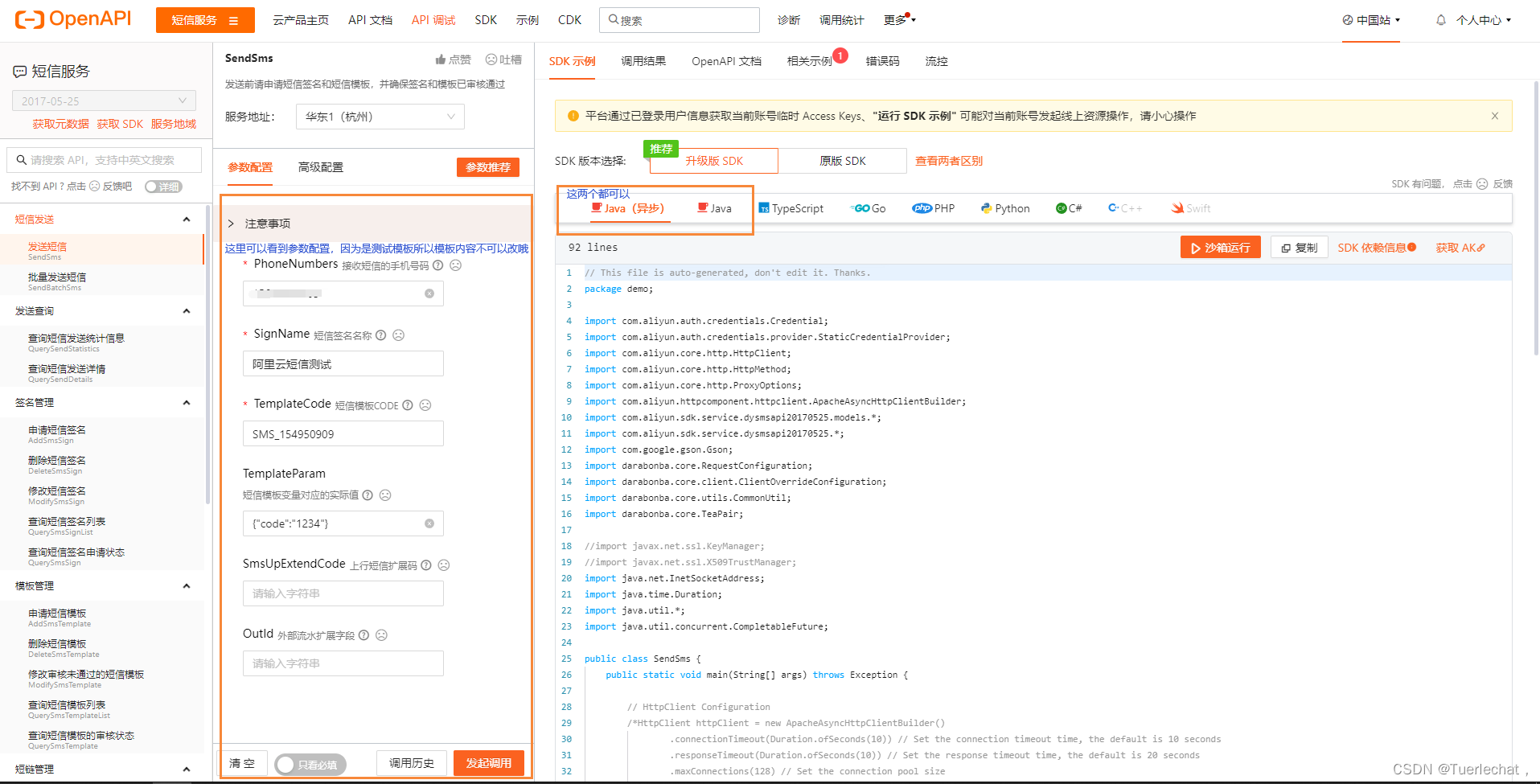Click feedback face icon next to PhoneNumbers

pos(455,265)
